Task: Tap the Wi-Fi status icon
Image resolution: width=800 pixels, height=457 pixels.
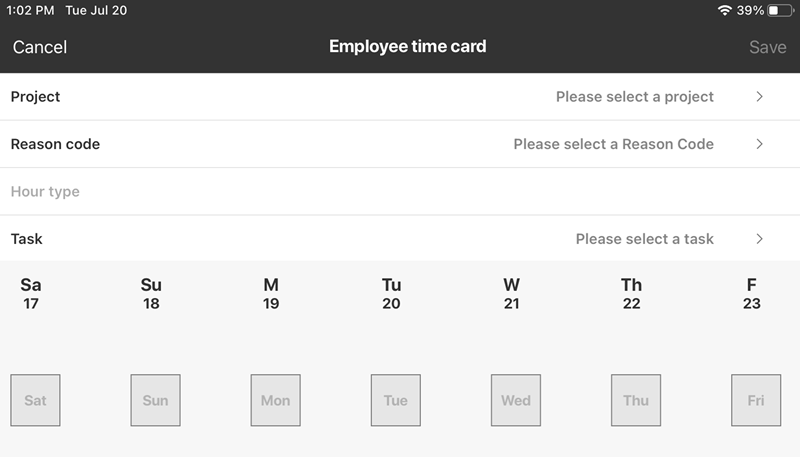Action: pos(724,10)
